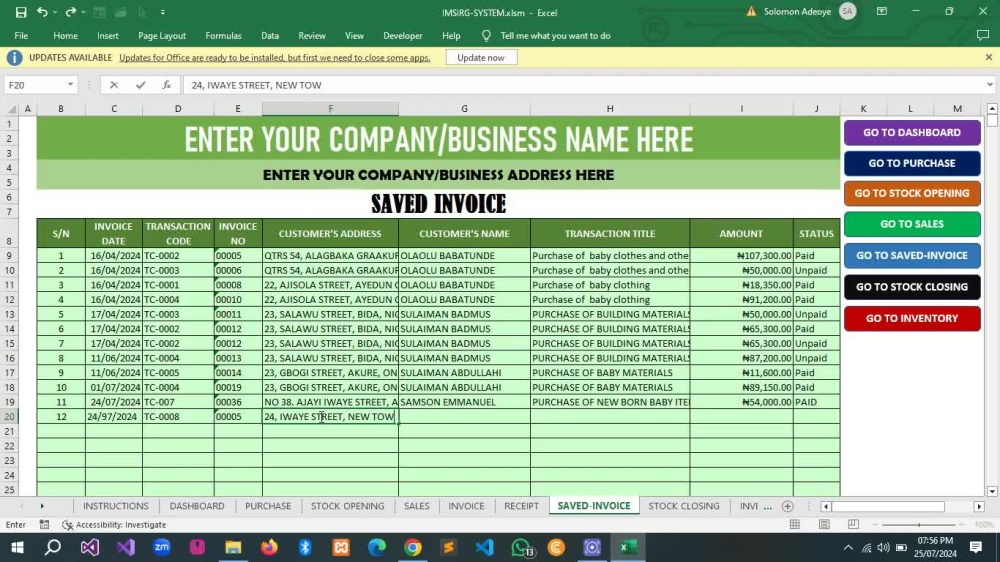
Task: Switch to the RECEIPT sheet tab
Action: click(x=521, y=506)
